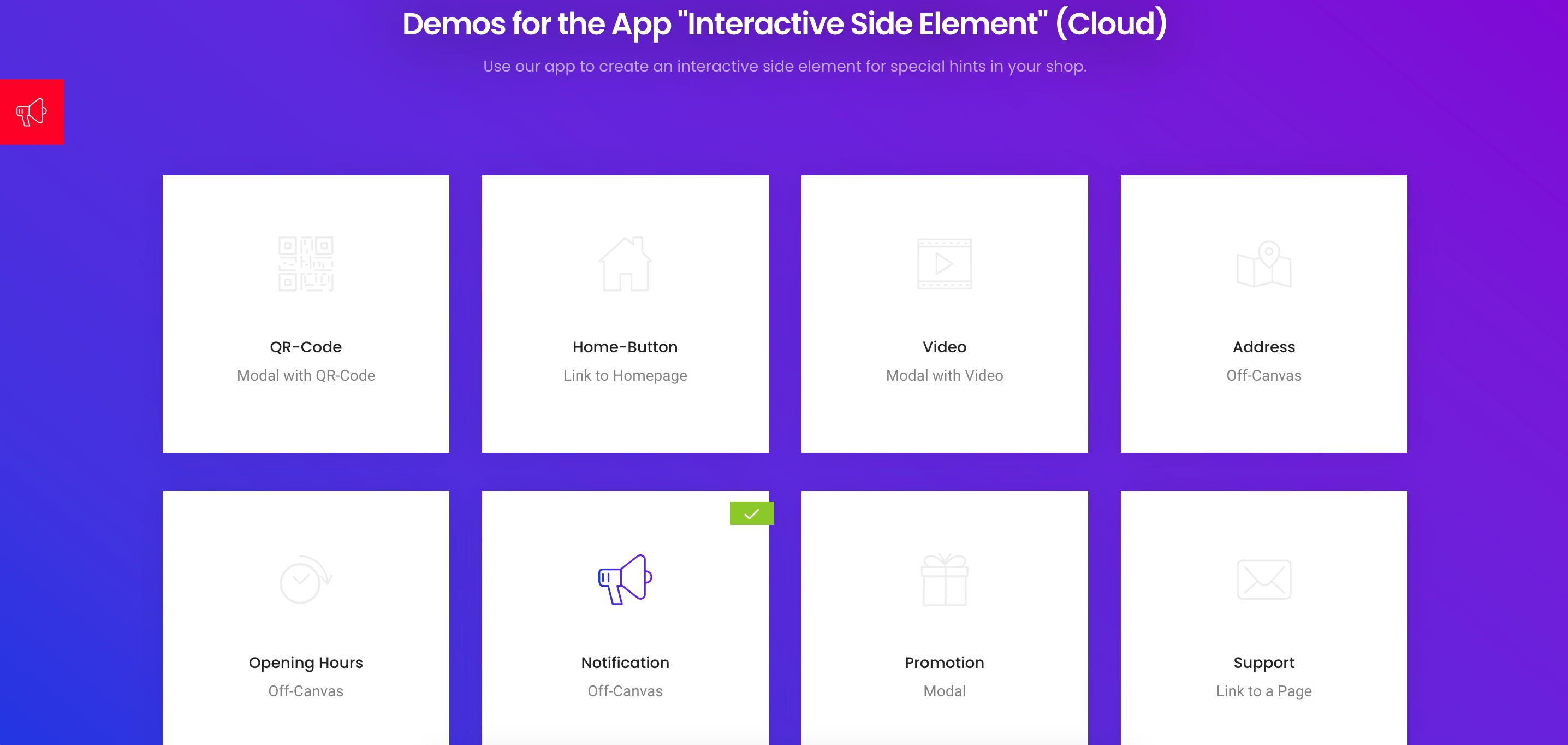The height and width of the screenshot is (745, 1568).
Task: Click the envelope Support icon
Action: click(x=1264, y=580)
